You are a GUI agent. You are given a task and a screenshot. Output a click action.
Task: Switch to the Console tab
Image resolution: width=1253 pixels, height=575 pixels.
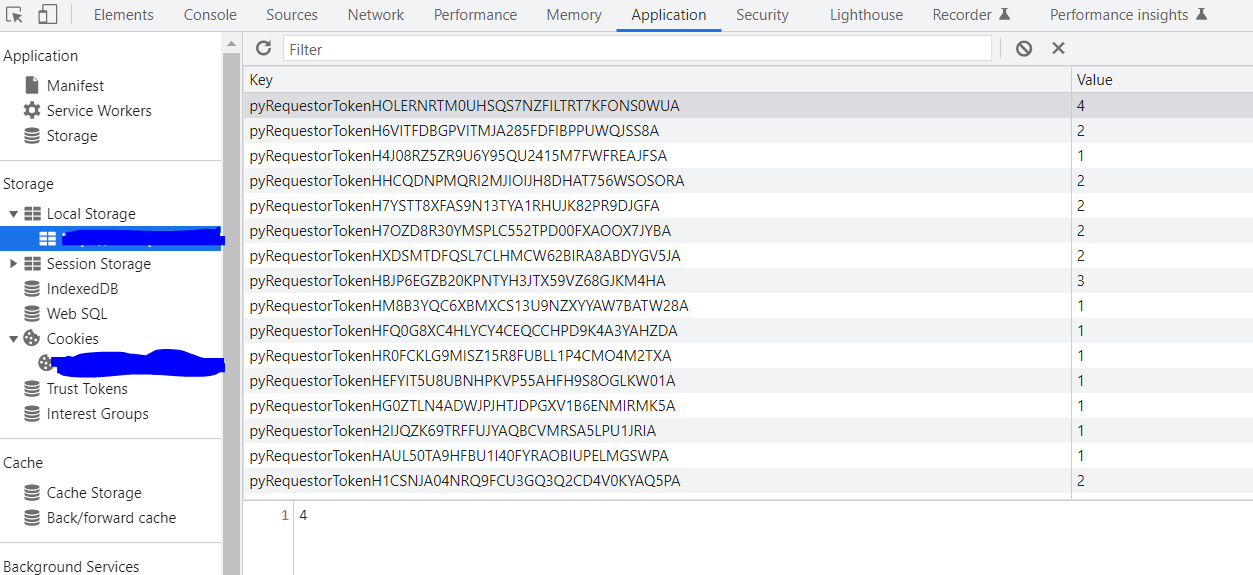pyautogui.click(x=210, y=15)
